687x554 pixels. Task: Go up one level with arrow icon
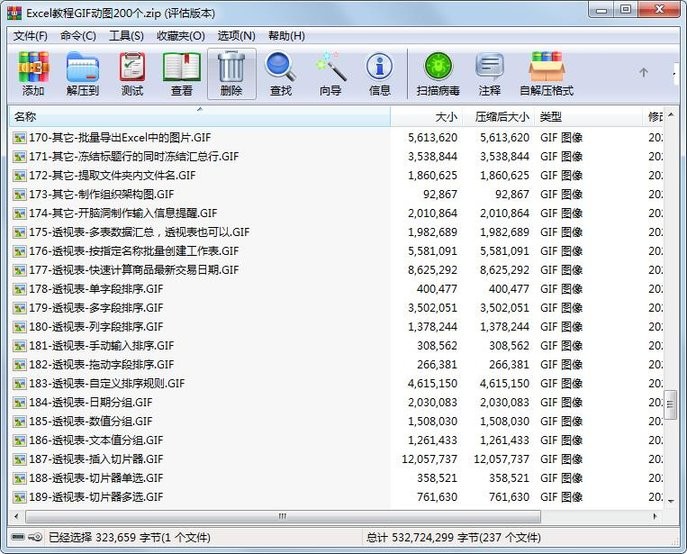643,72
